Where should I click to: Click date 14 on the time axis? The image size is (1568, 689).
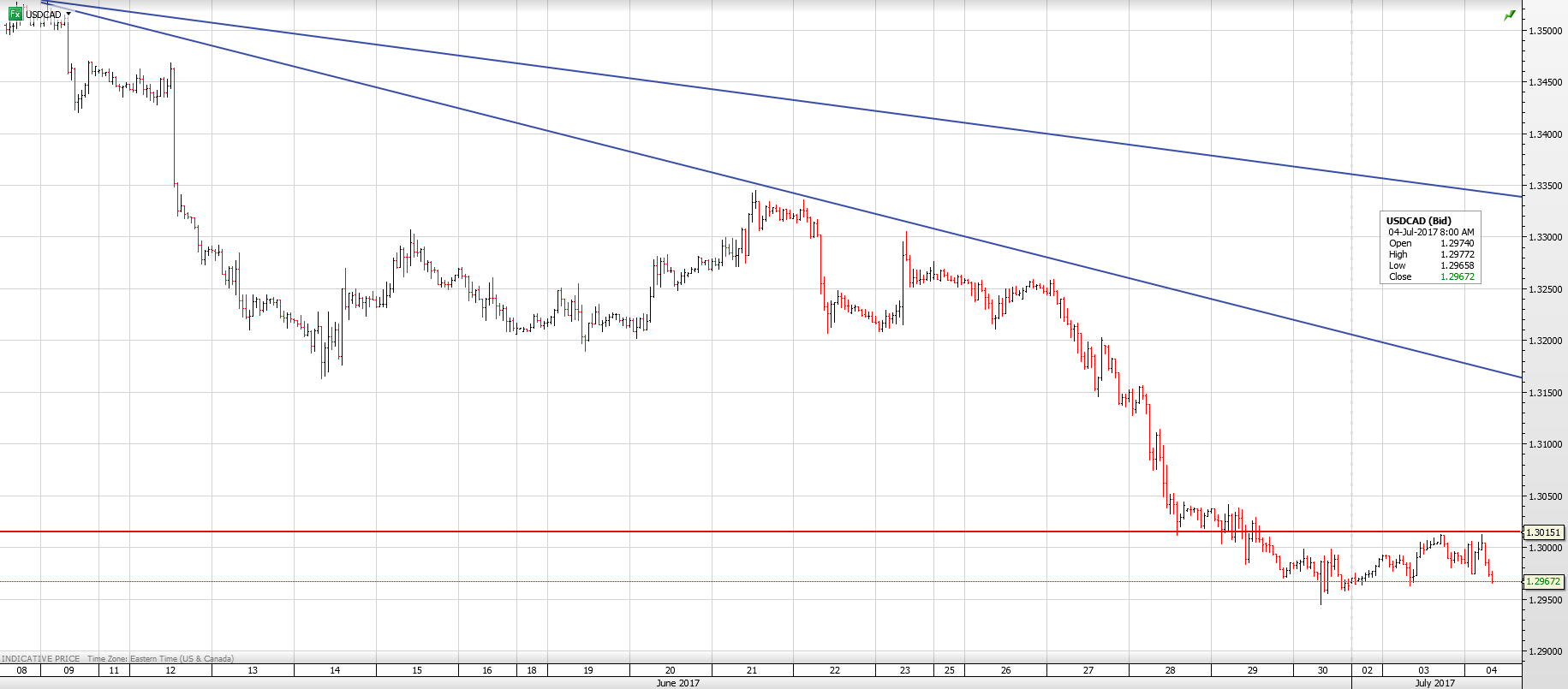(x=334, y=671)
